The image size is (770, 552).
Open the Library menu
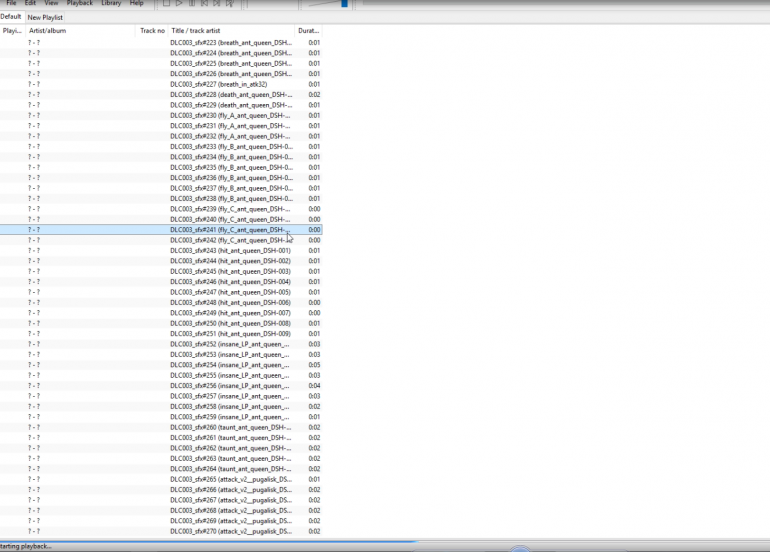[111, 4]
